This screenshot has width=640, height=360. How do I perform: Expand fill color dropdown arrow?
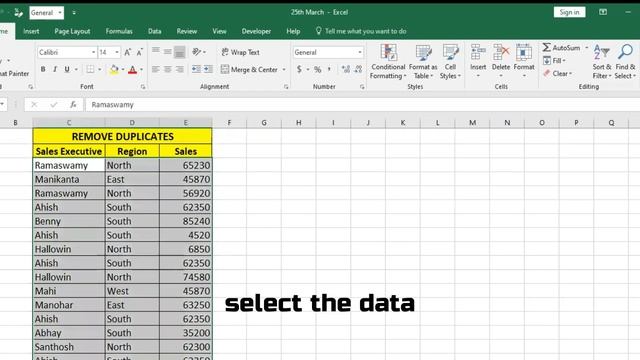[x=122, y=69]
